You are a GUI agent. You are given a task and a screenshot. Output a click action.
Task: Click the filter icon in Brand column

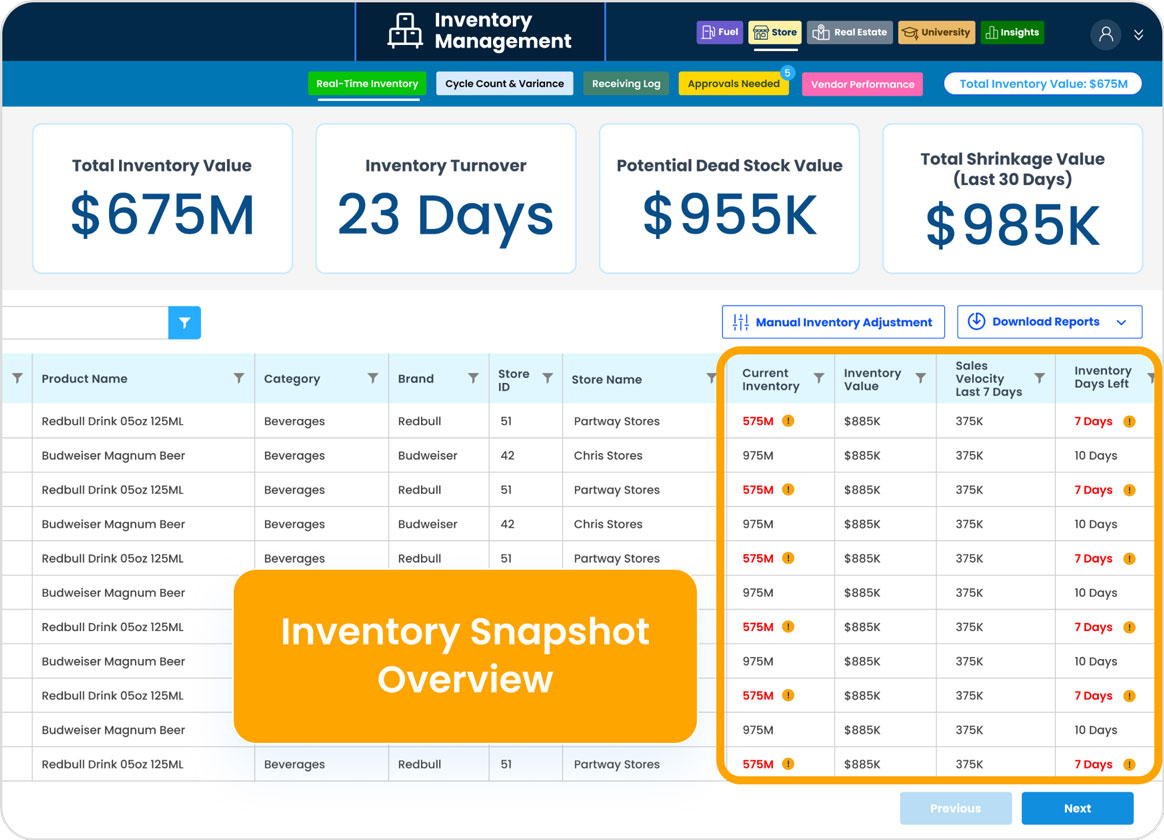473,378
